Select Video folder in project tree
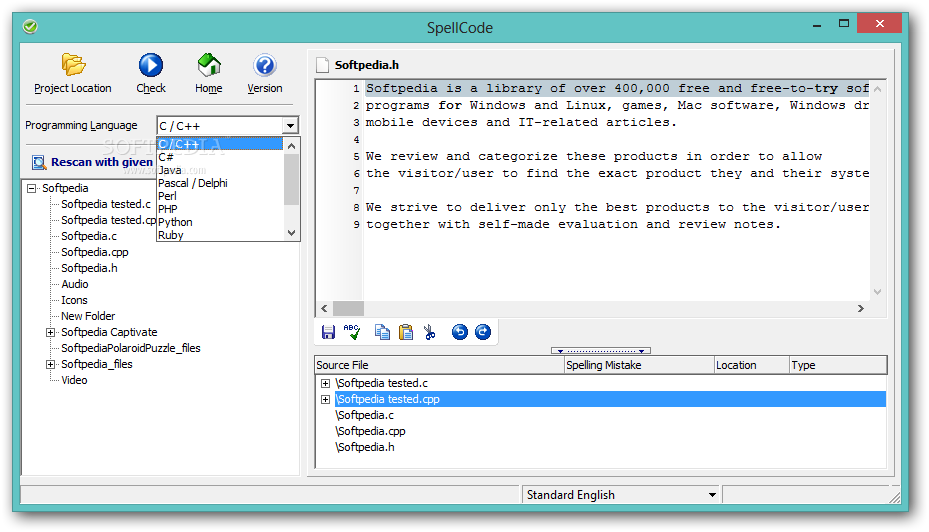 pyautogui.click(x=74, y=380)
